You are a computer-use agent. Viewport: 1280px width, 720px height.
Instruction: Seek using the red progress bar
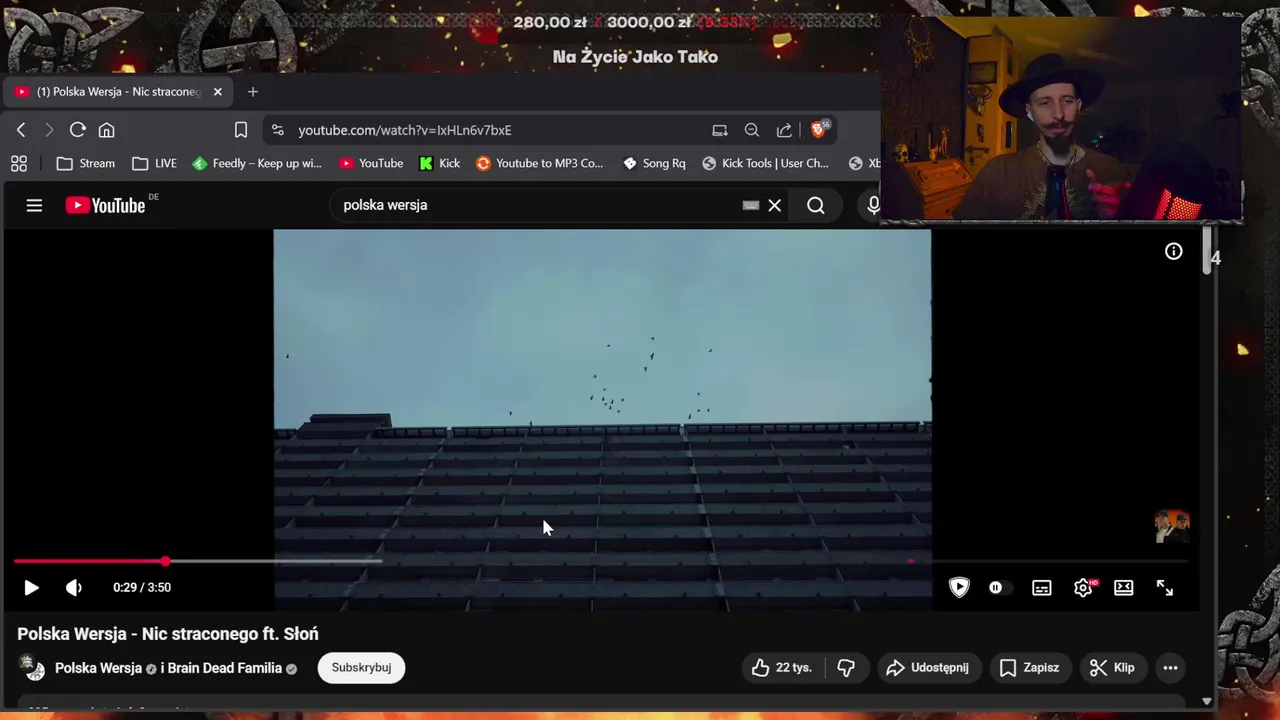[600, 562]
